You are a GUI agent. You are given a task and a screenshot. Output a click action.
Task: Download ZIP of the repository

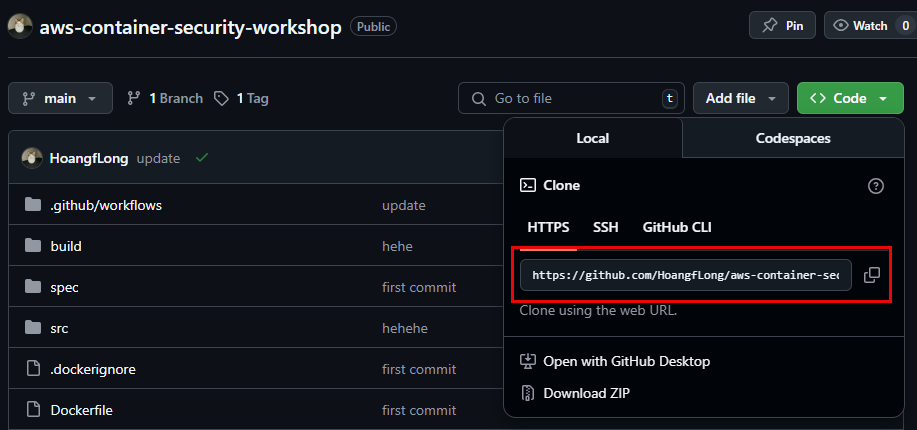point(587,393)
